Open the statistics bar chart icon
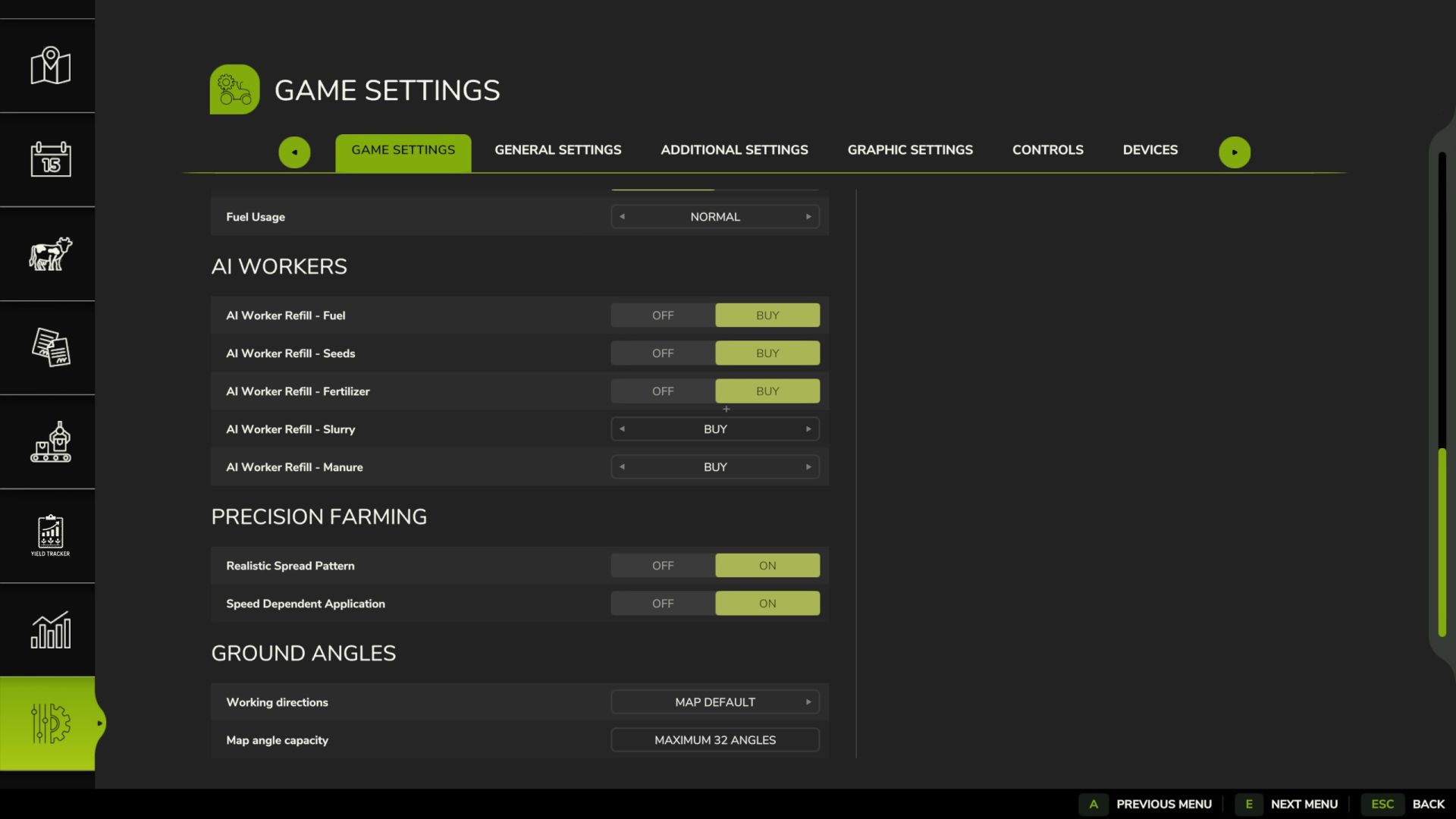Viewport: 1456px width, 819px height. [x=50, y=629]
